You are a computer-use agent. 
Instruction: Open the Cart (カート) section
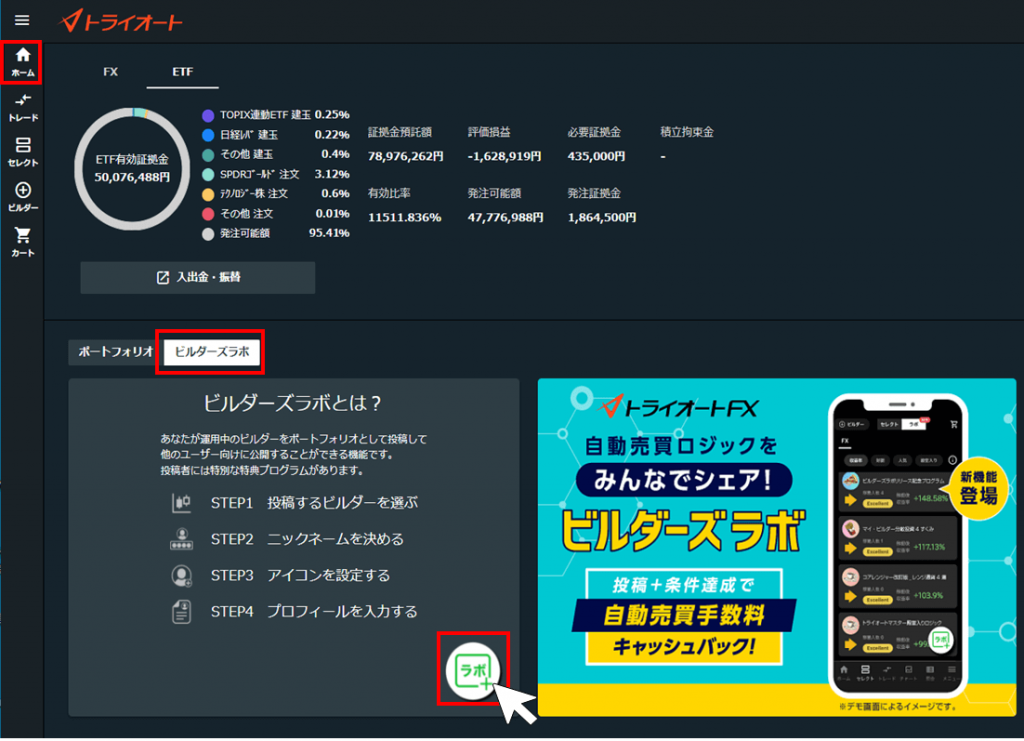pos(23,242)
